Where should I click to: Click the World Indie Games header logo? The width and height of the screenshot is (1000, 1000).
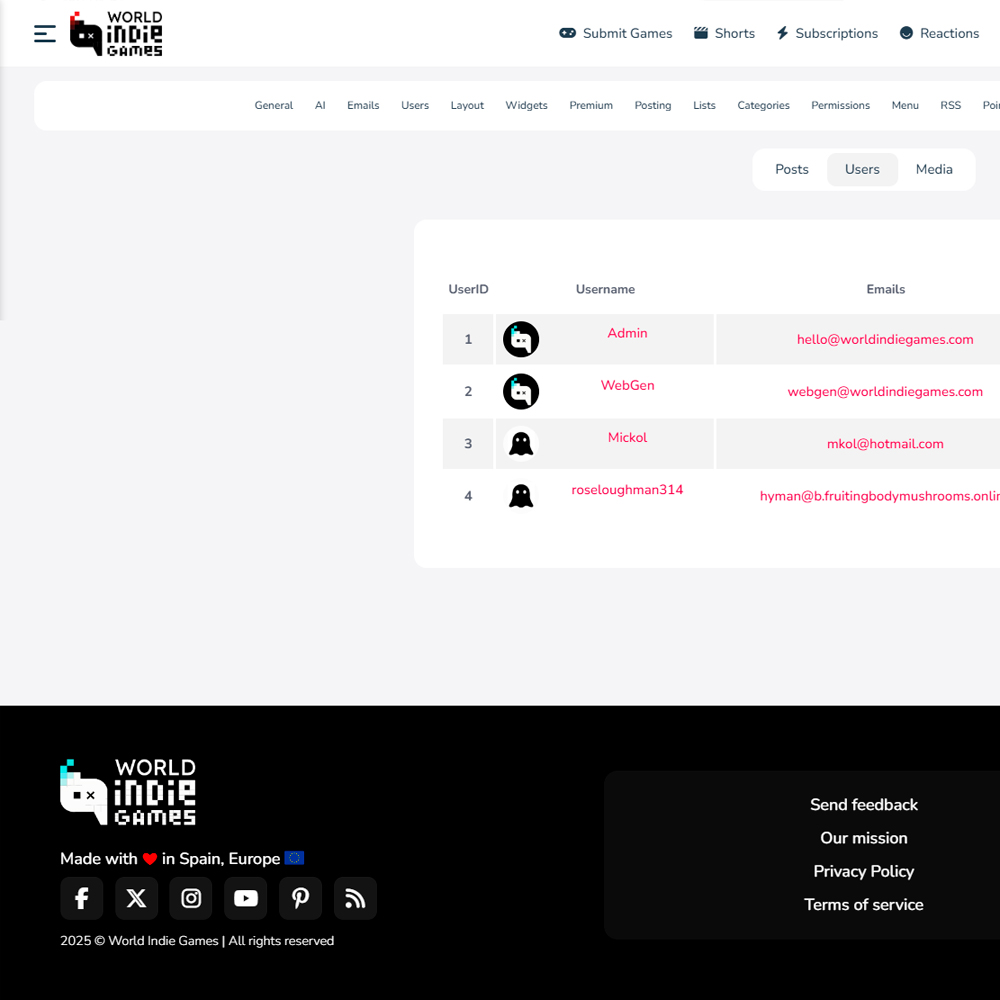(116, 34)
